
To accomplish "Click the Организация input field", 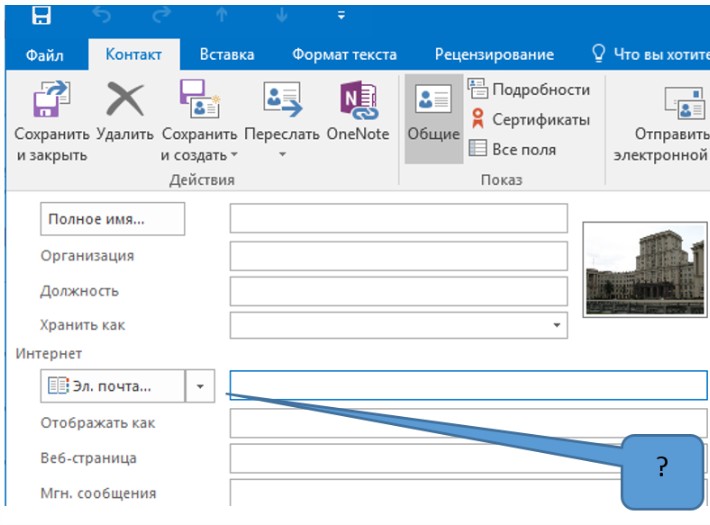I will click(398, 256).
